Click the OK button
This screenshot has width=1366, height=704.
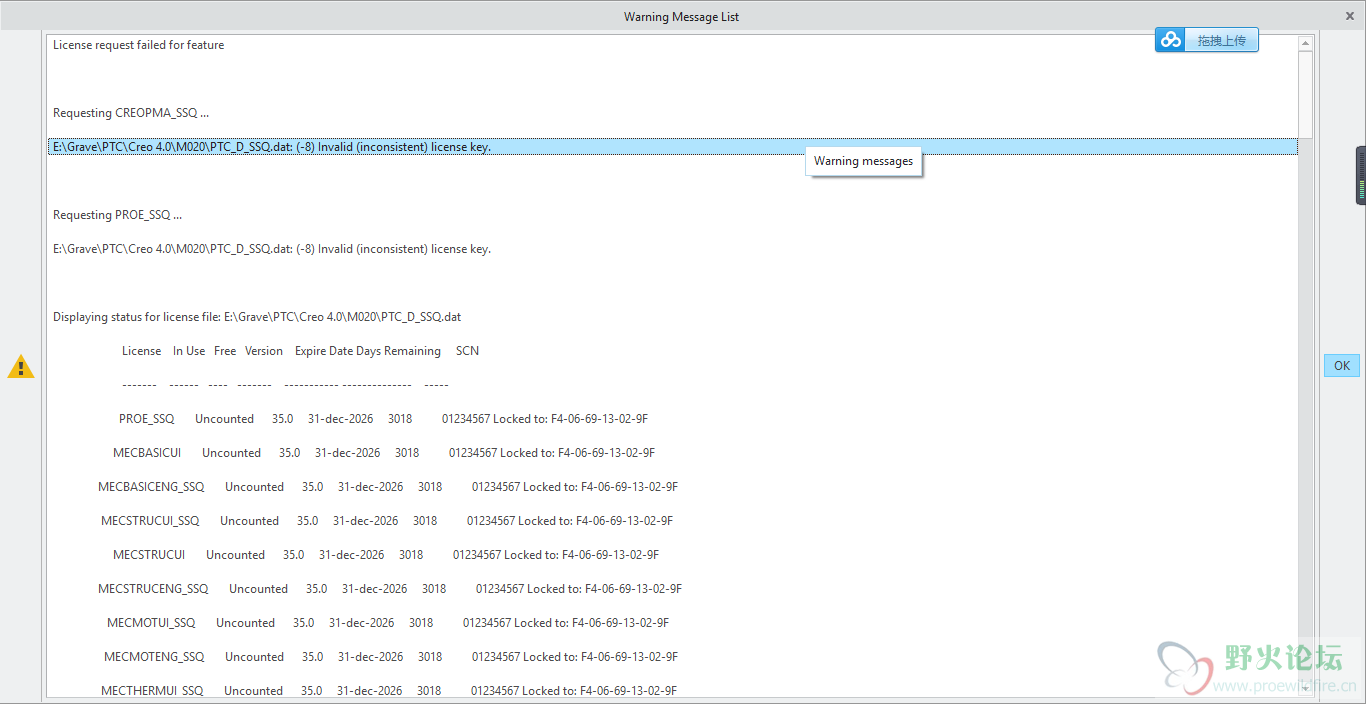point(1341,365)
